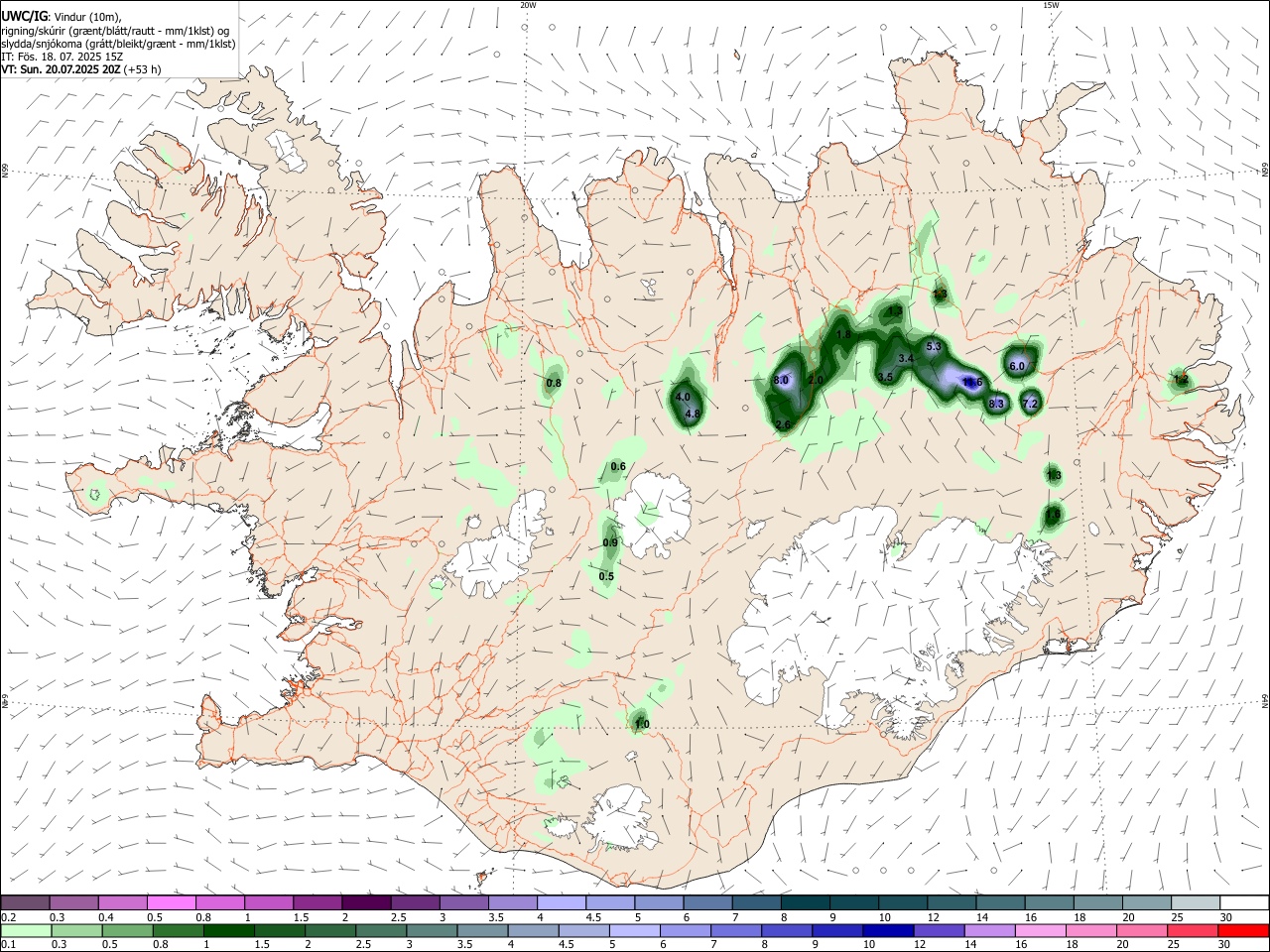Viewport: 1270px width, 952px height.
Task: Choose the violet 12 mm rain swatch
Action: [939, 930]
